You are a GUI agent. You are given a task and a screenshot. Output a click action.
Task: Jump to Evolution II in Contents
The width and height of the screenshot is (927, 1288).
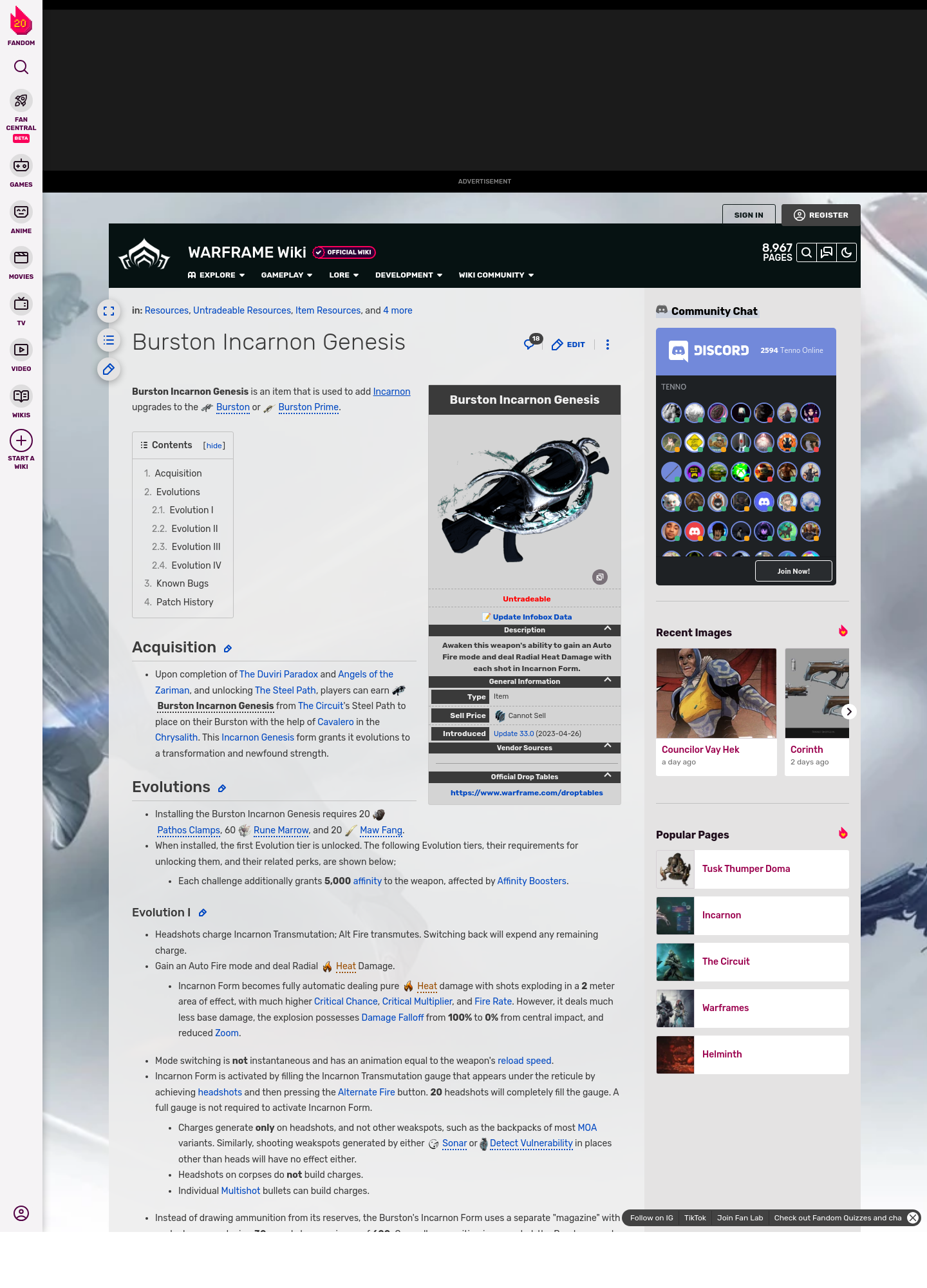click(x=194, y=529)
